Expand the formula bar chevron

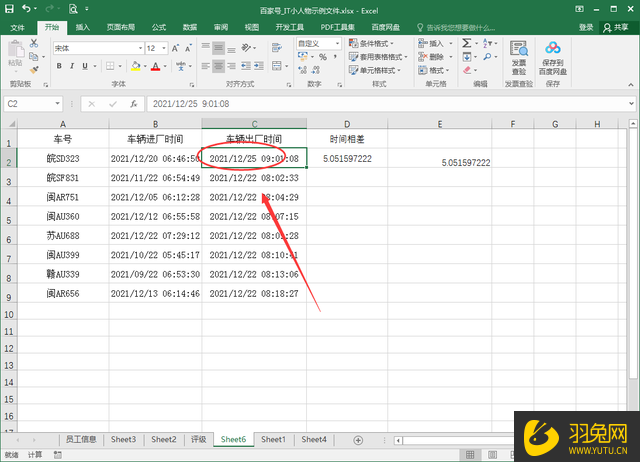click(x=631, y=104)
